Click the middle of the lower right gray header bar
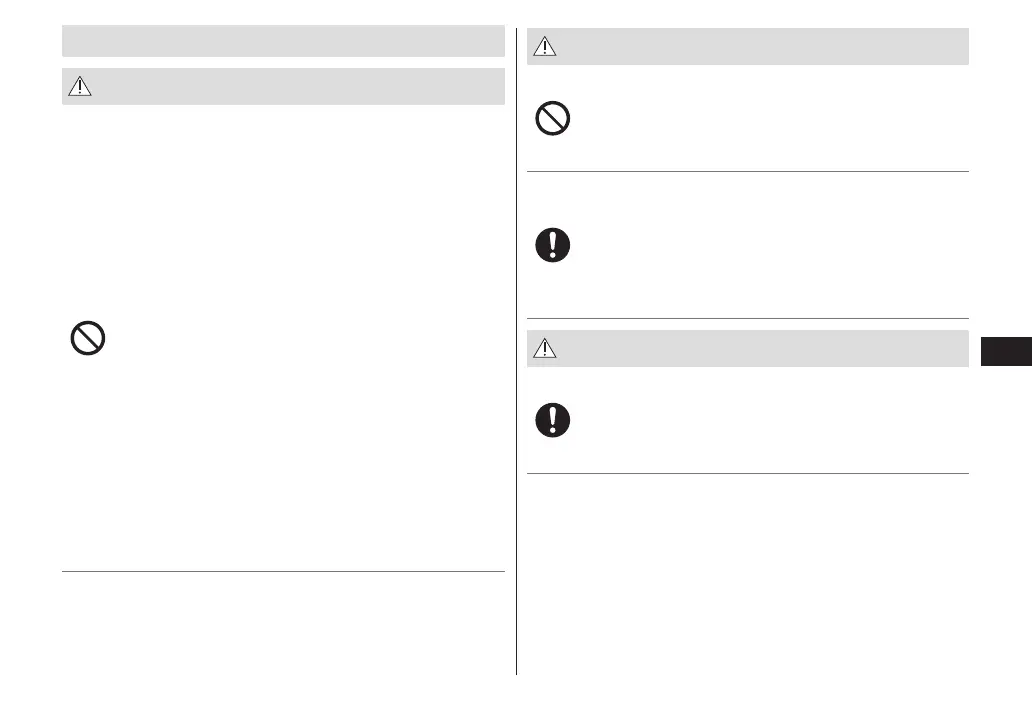 tap(748, 349)
